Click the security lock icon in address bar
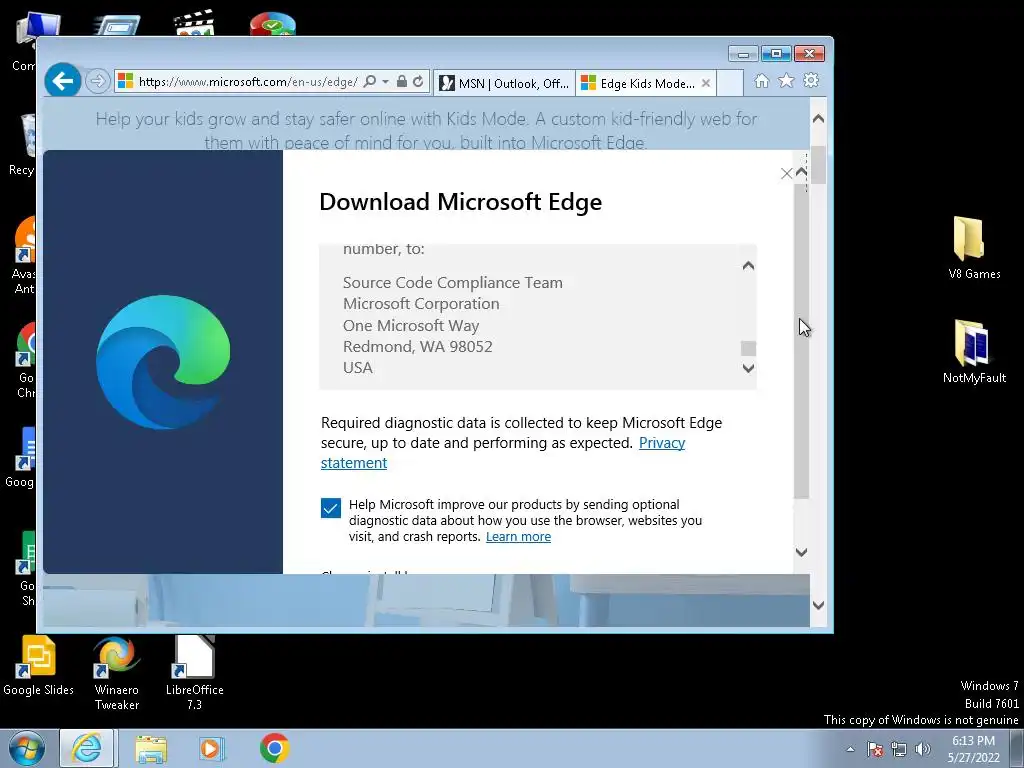 click(402, 82)
